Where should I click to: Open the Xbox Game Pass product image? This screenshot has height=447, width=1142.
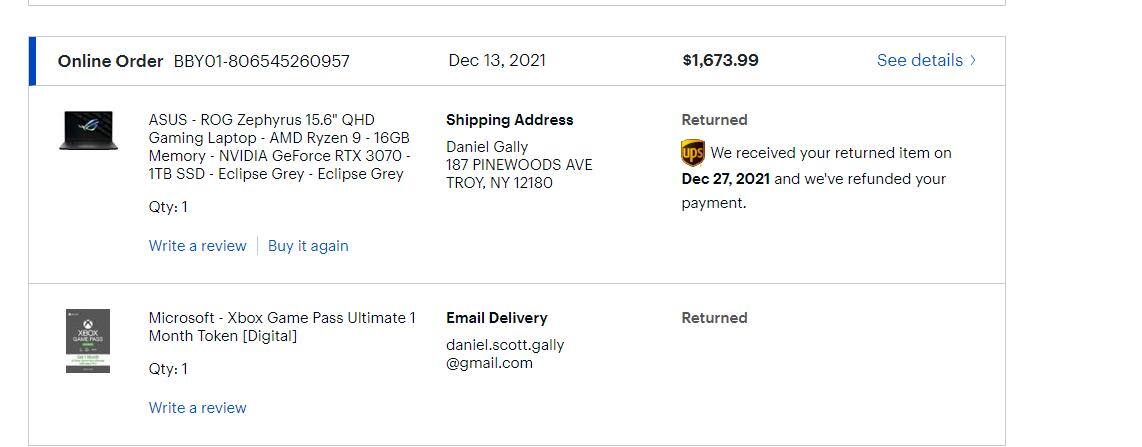coord(88,341)
